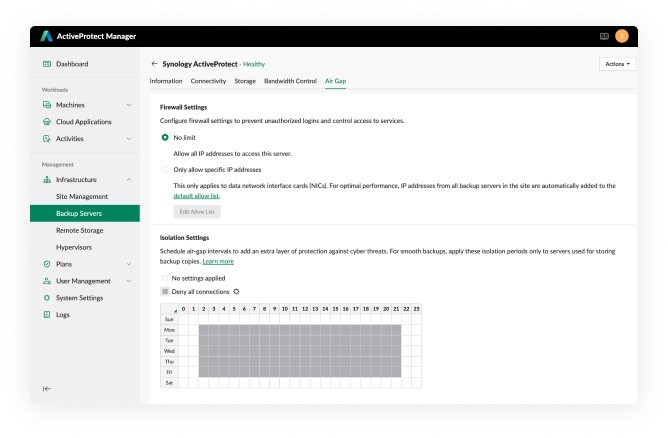Screen dimensions: 668x438
Task: Collapse the sidebar with the arrow icon
Action: (46, 389)
